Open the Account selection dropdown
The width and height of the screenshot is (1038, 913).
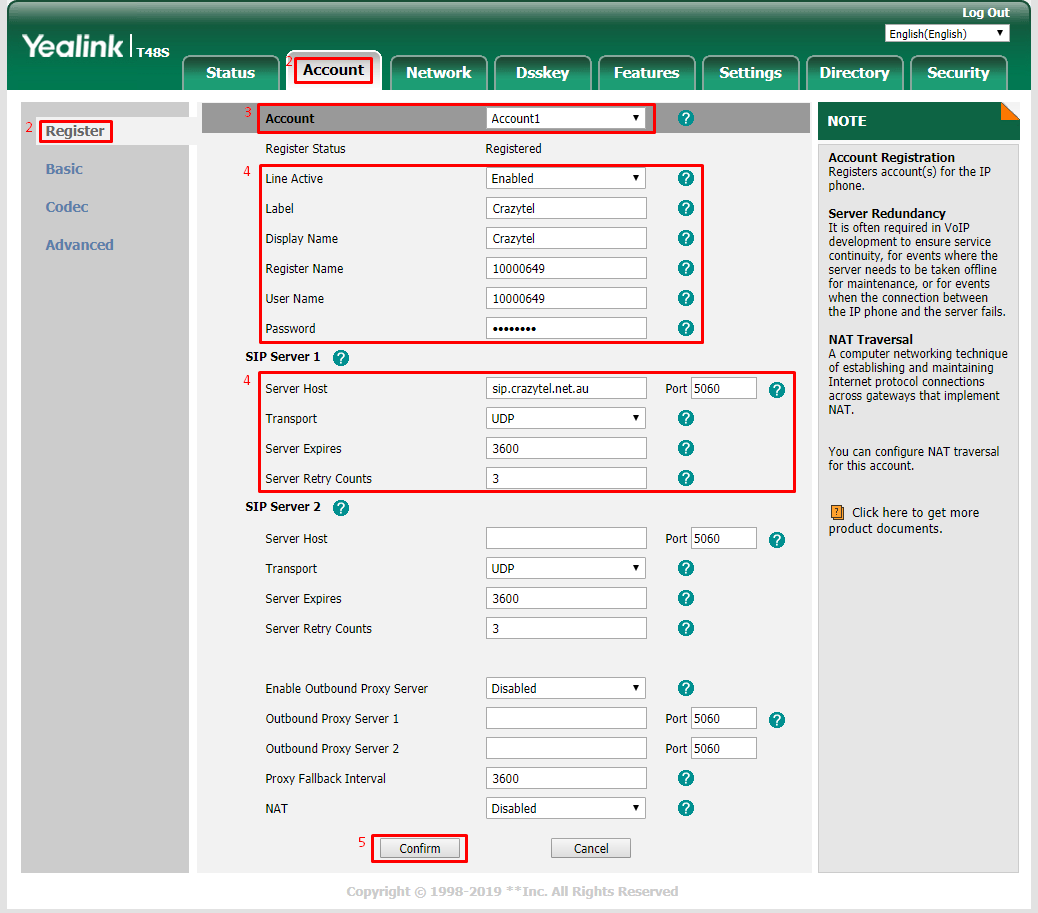[565, 118]
